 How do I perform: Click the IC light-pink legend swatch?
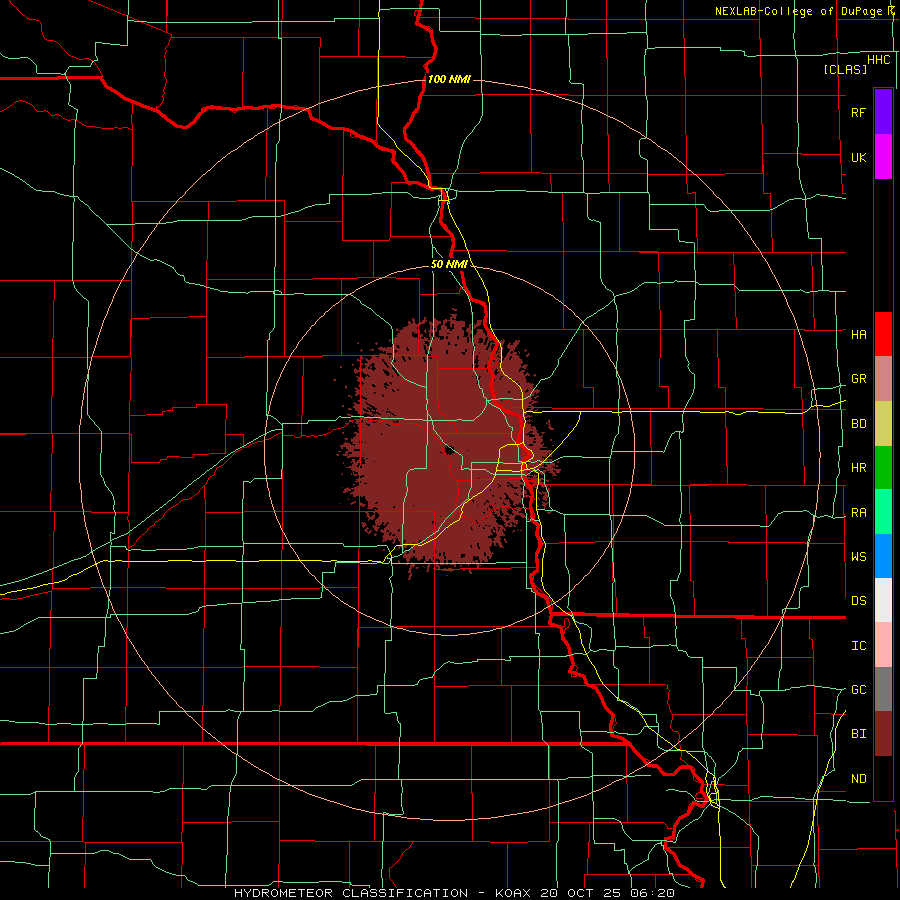click(883, 645)
